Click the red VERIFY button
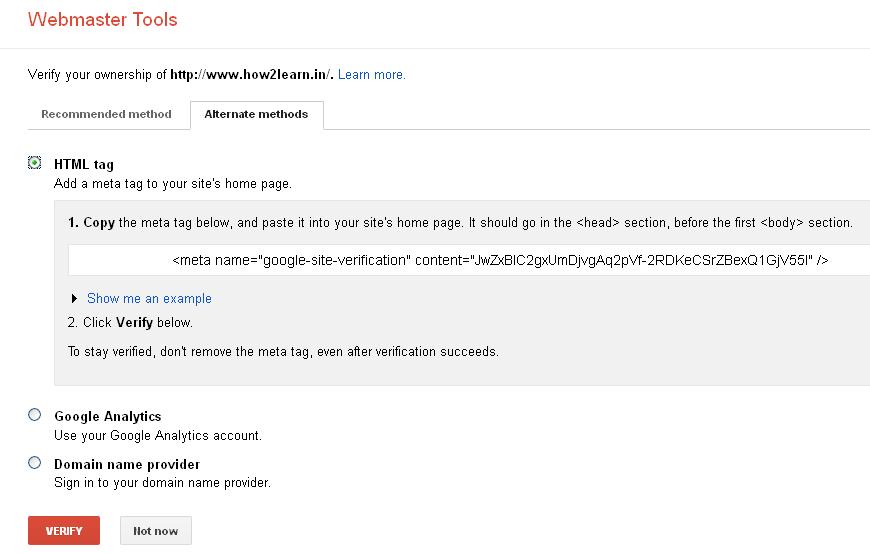The image size is (870, 553). click(64, 531)
